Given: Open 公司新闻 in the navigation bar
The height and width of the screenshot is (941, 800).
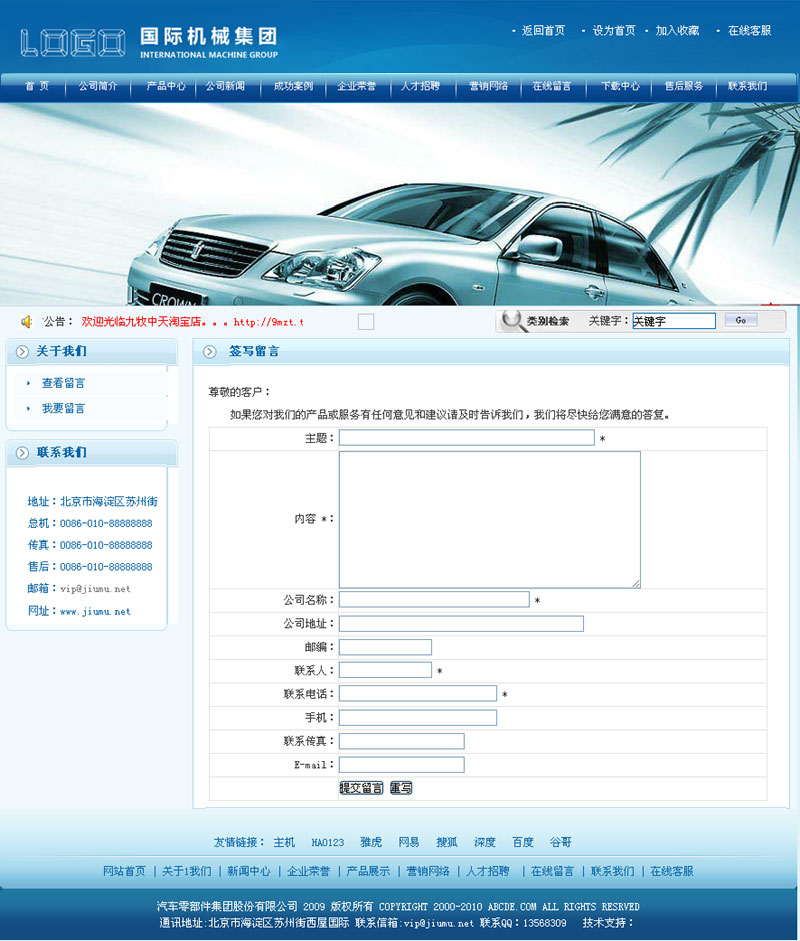Looking at the screenshot, I should click(225, 86).
